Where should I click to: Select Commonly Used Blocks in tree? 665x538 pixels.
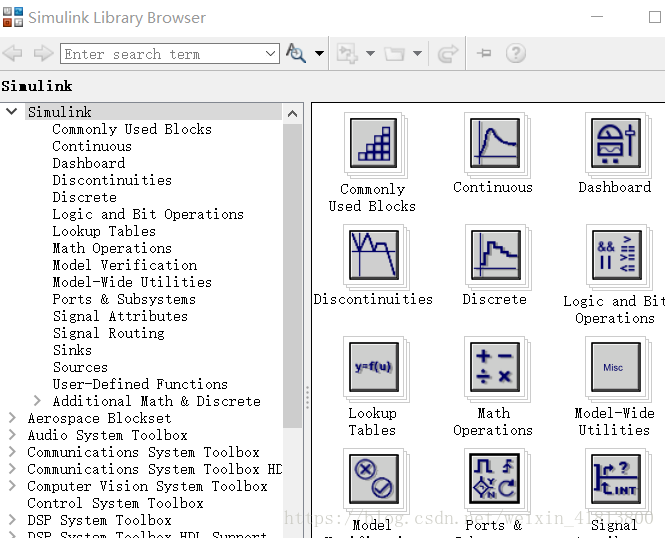pos(132,129)
